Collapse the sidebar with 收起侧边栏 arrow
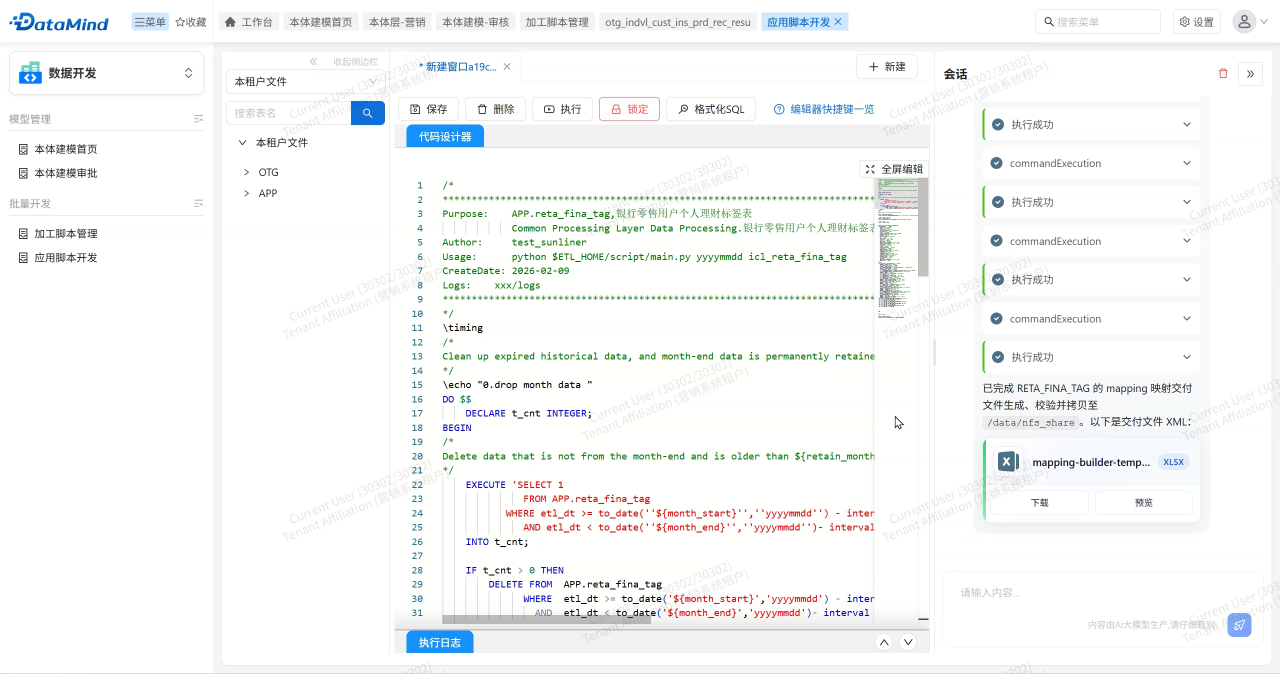Image resolution: width=1280 pixels, height=674 pixels. (x=314, y=61)
